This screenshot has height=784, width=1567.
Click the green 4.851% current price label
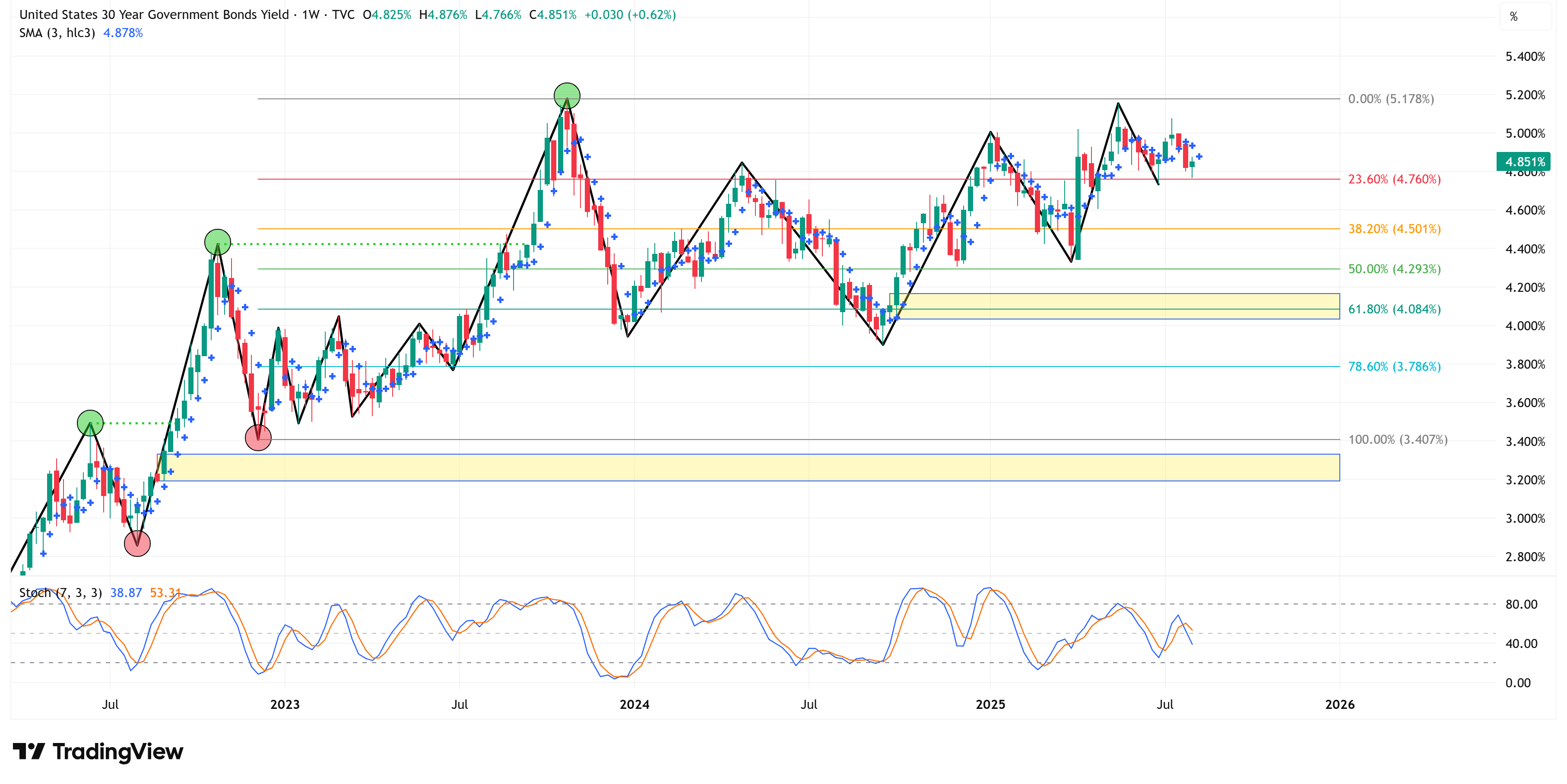point(1523,162)
